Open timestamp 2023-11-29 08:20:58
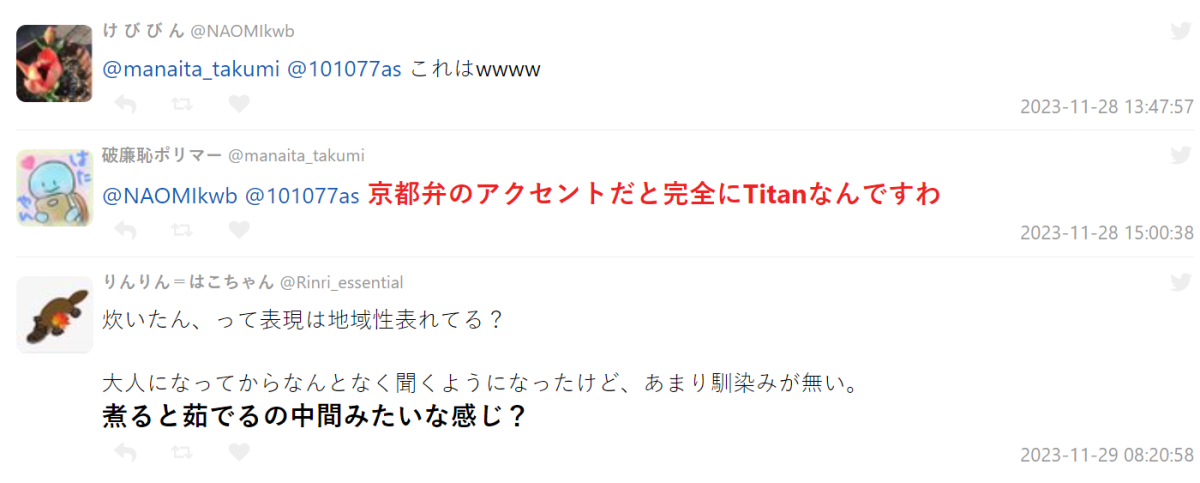 click(1107, 455)
